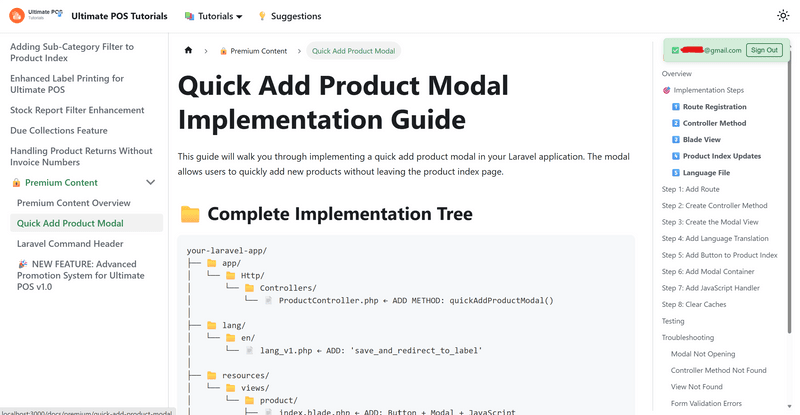Click the Language File number 5 icon
Screen dimensions: 800x415
point(676,173)
